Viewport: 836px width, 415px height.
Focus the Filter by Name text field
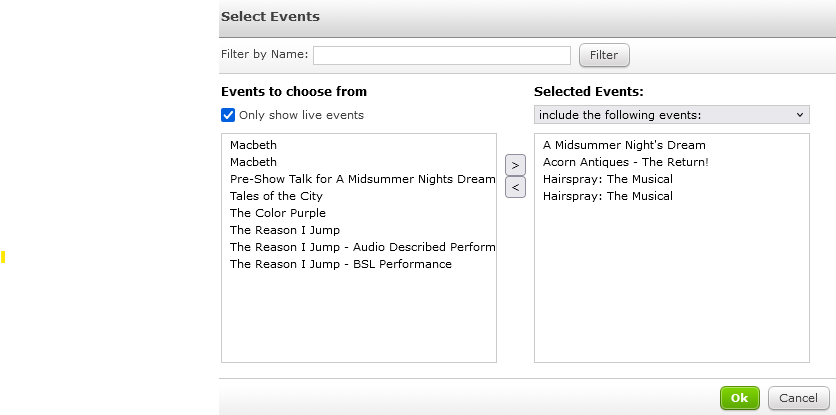tap(441, 55)
